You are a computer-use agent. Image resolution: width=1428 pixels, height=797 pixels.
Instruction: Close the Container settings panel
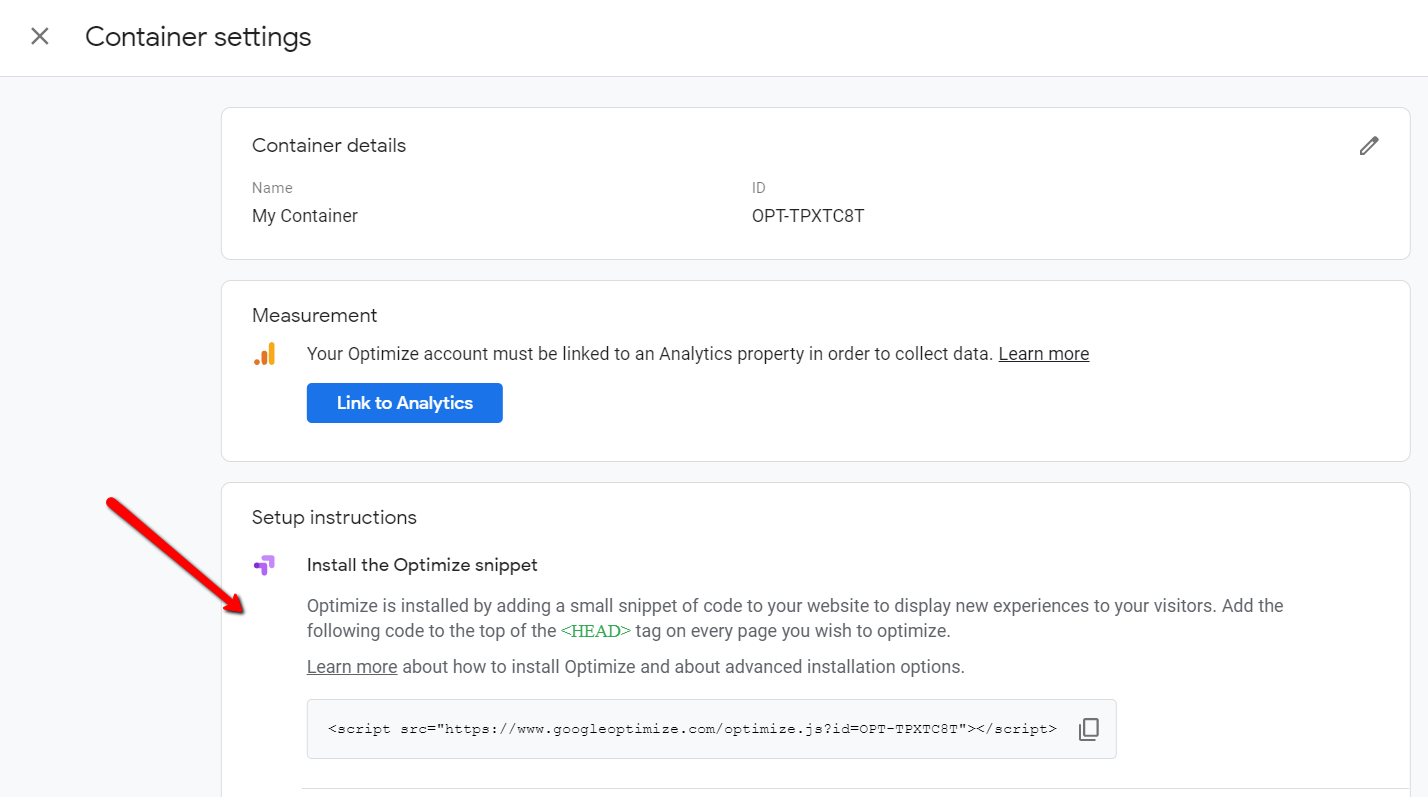(39, 37)
